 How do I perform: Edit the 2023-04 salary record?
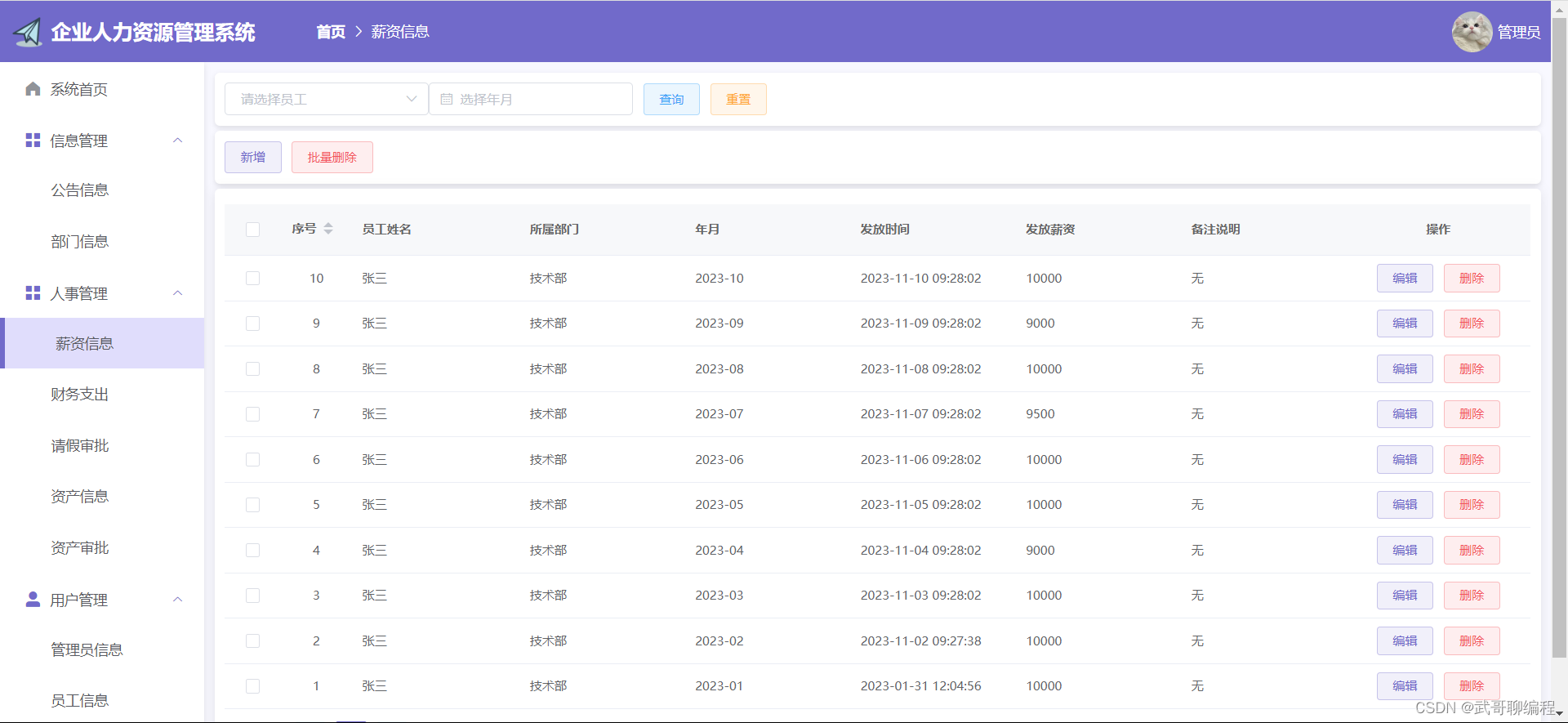1405,551
